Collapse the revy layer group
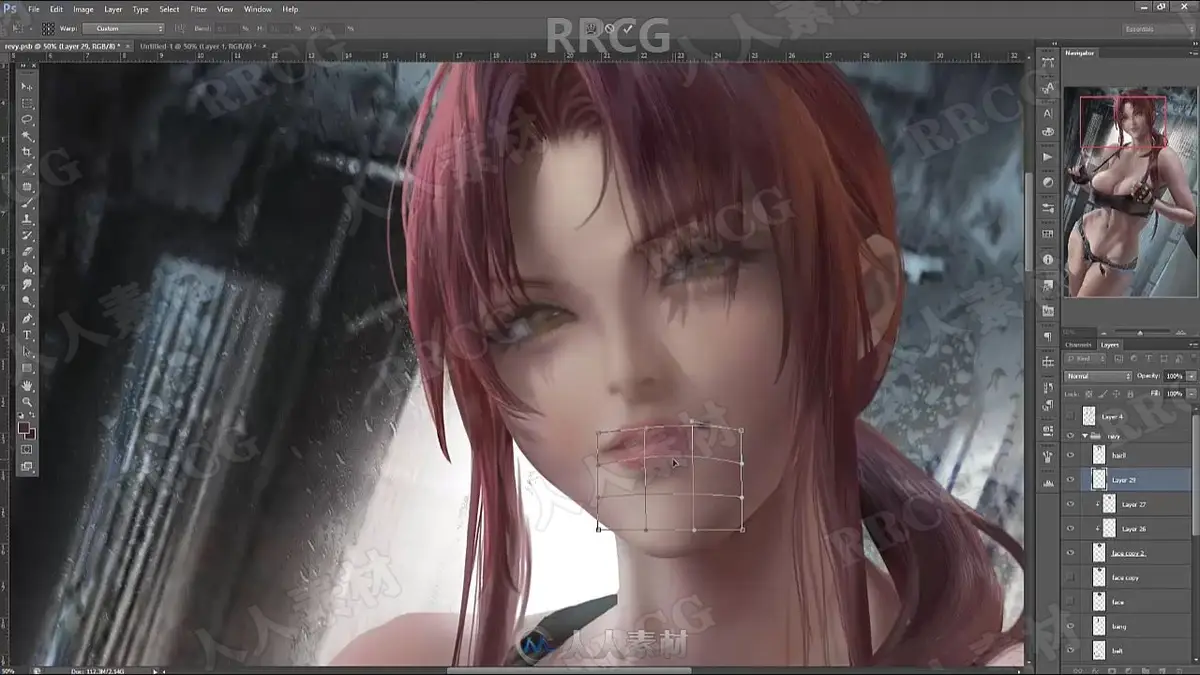Image resolution: width=1200 pixels, height=675 pixels. pyautogui.click(x=1085, y=436)
